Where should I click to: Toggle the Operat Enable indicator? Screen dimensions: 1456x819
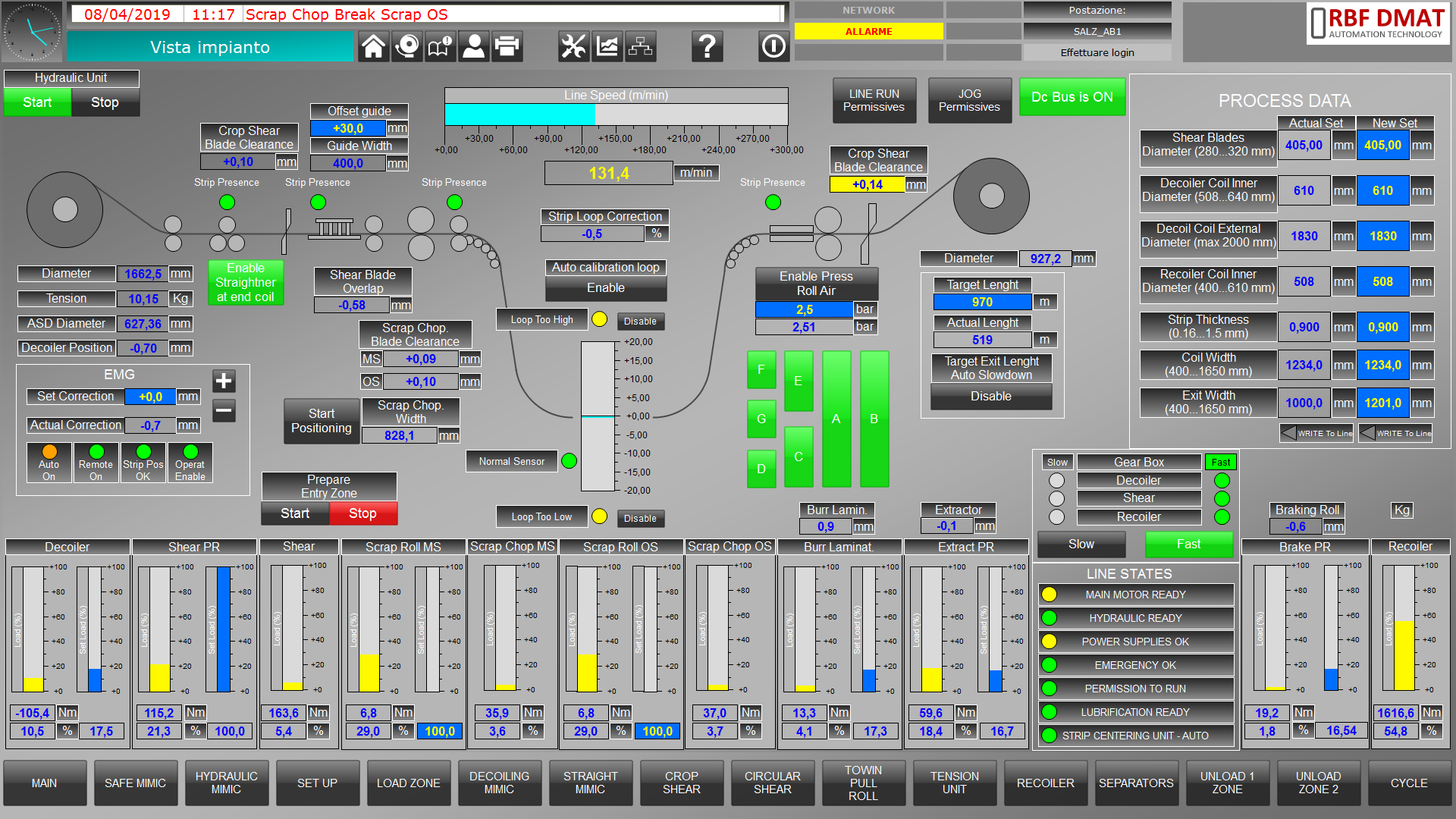[190, 463]
